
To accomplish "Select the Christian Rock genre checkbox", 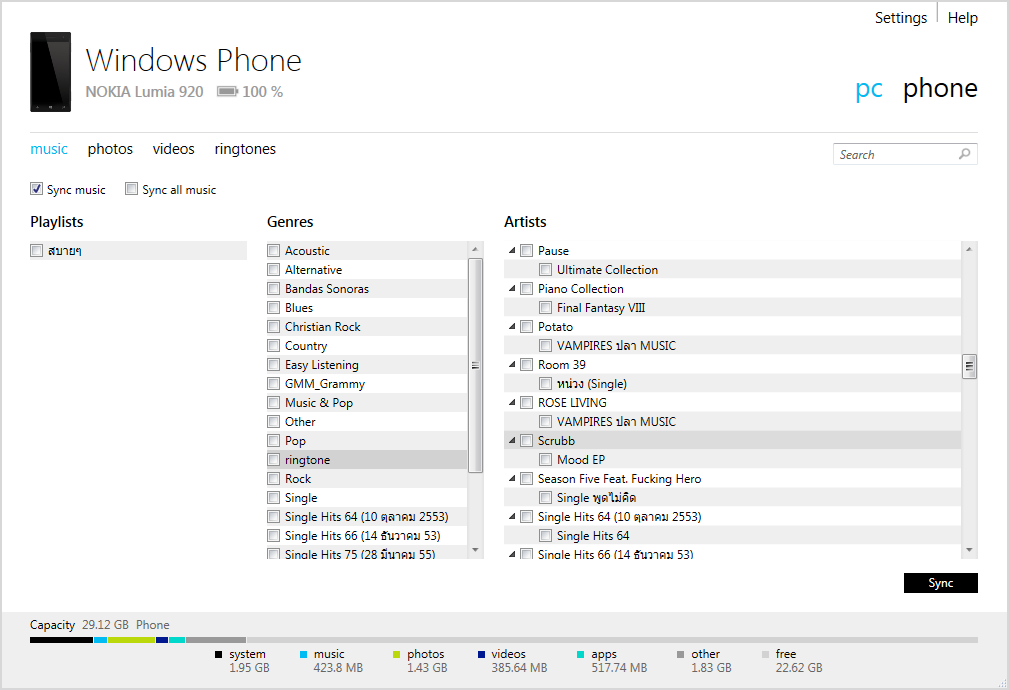I will tap(273, 326).
